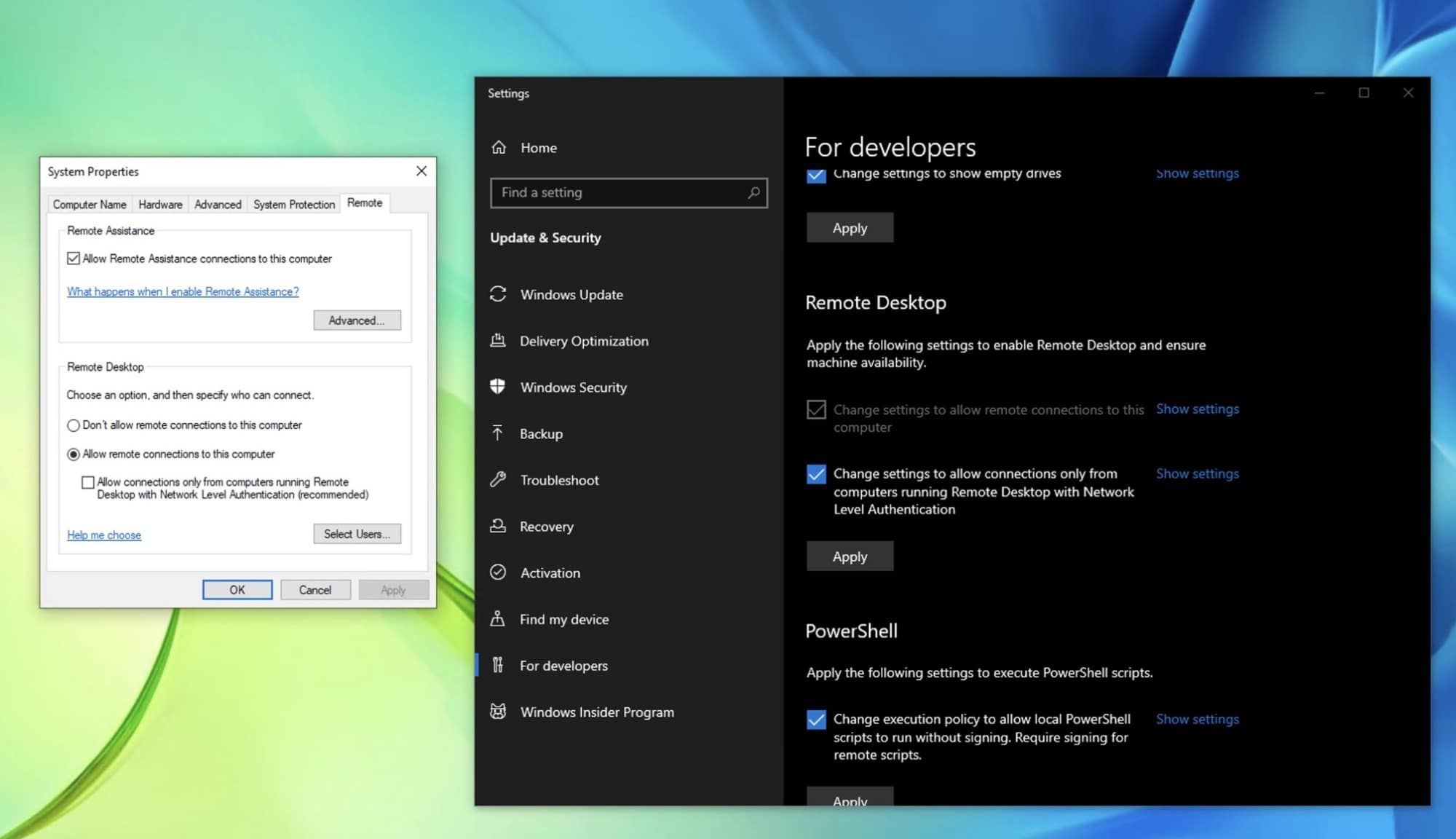Switch to the Computer Name tab

(x=90, y=205)
